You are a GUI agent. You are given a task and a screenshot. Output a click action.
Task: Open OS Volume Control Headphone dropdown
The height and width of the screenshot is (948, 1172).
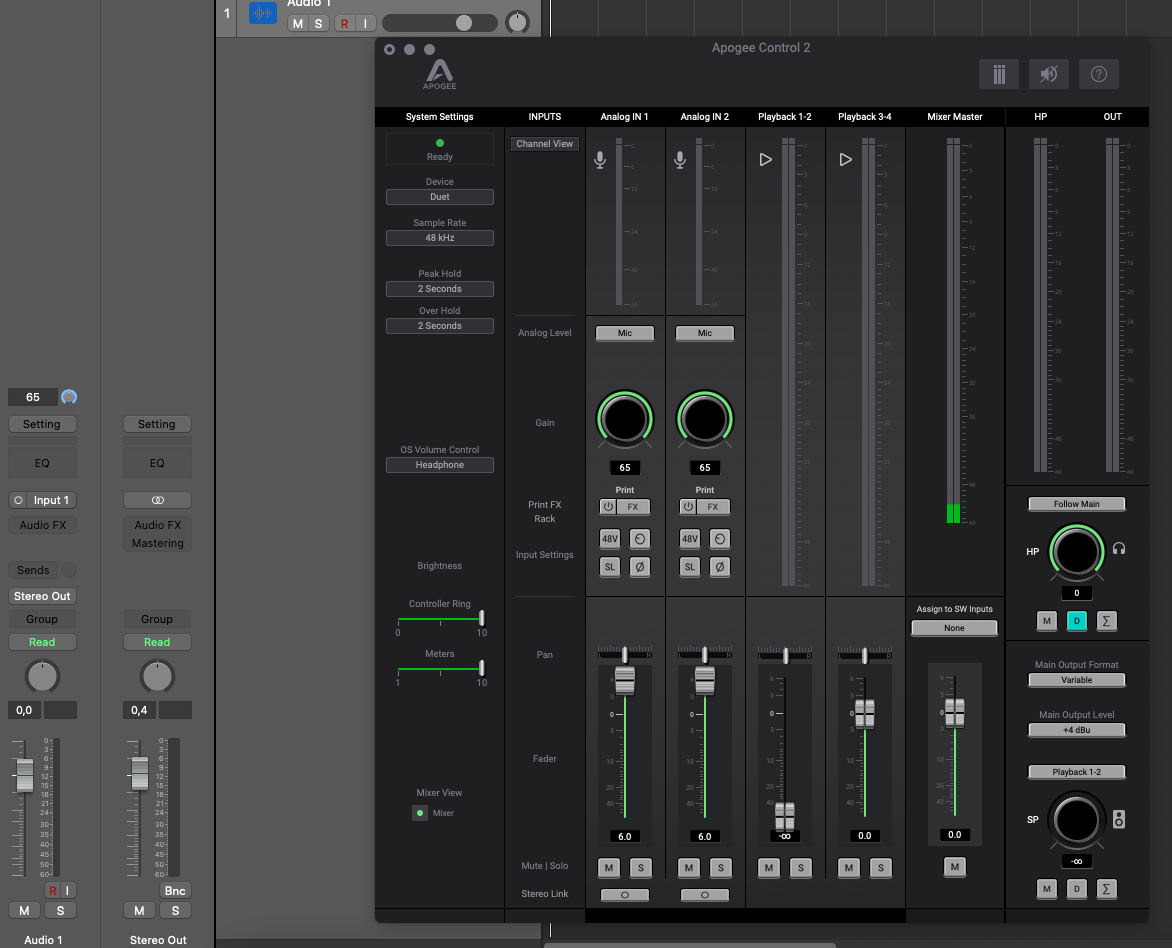pyautogui.click(x=440, y=465)
